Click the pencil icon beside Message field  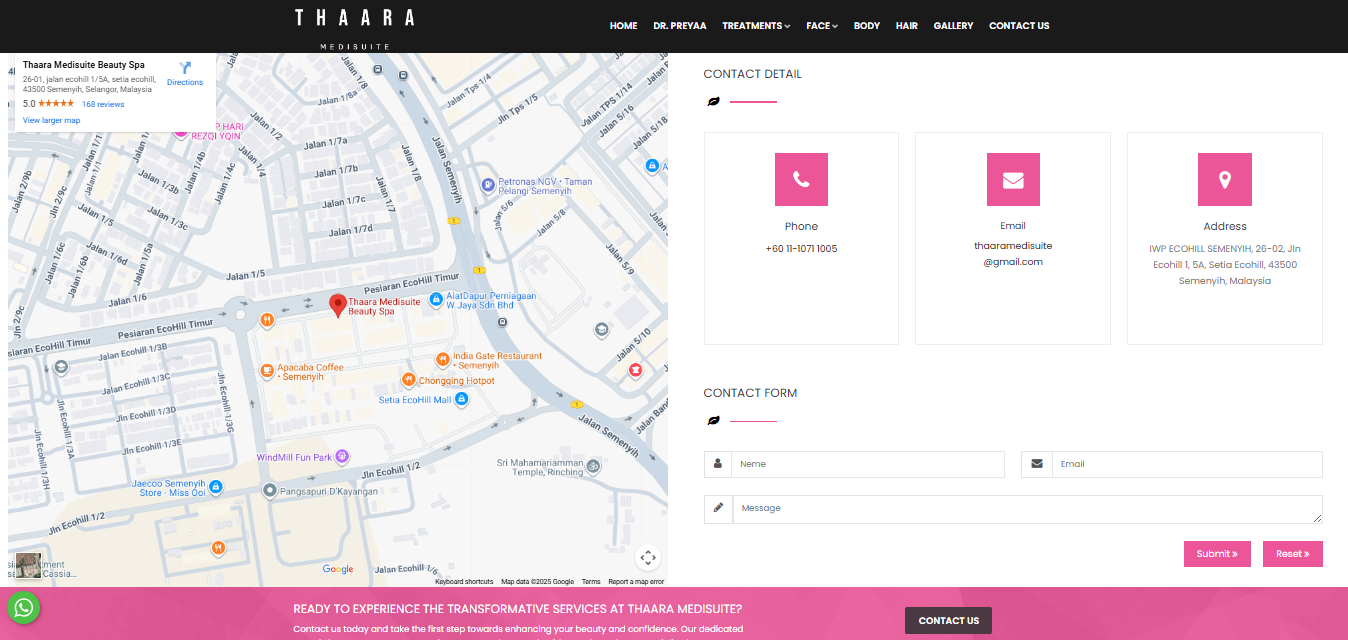pyautogui.click(x=718, y=508)
